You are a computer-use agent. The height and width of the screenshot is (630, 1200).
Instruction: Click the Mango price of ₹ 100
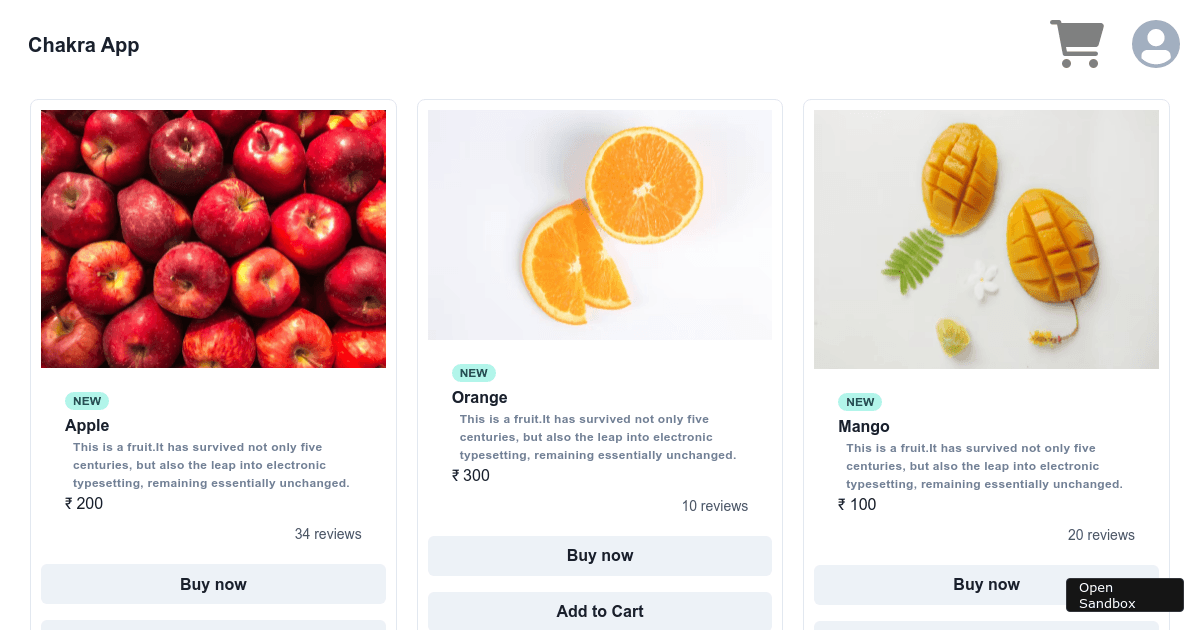(857, 504)
